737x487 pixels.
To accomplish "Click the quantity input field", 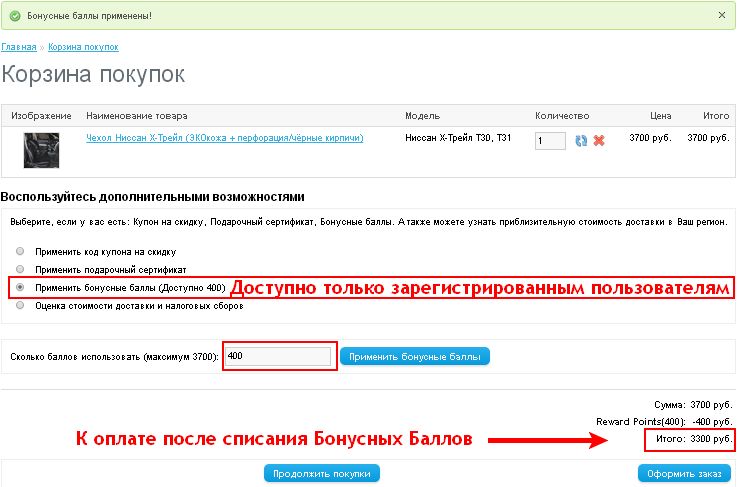I will 550,141.
